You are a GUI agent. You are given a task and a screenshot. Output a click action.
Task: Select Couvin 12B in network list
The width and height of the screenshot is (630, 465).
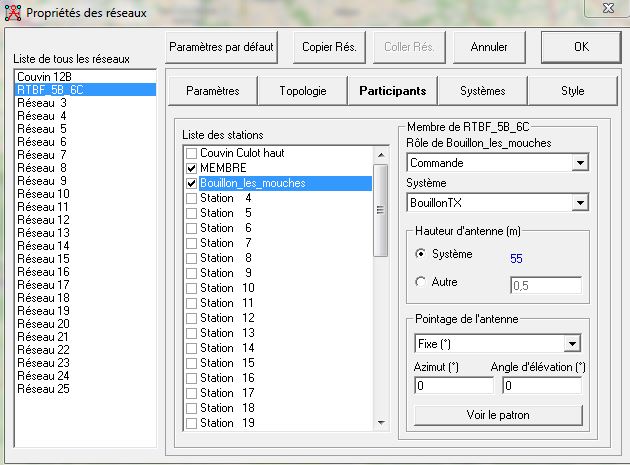coord(86,77)
